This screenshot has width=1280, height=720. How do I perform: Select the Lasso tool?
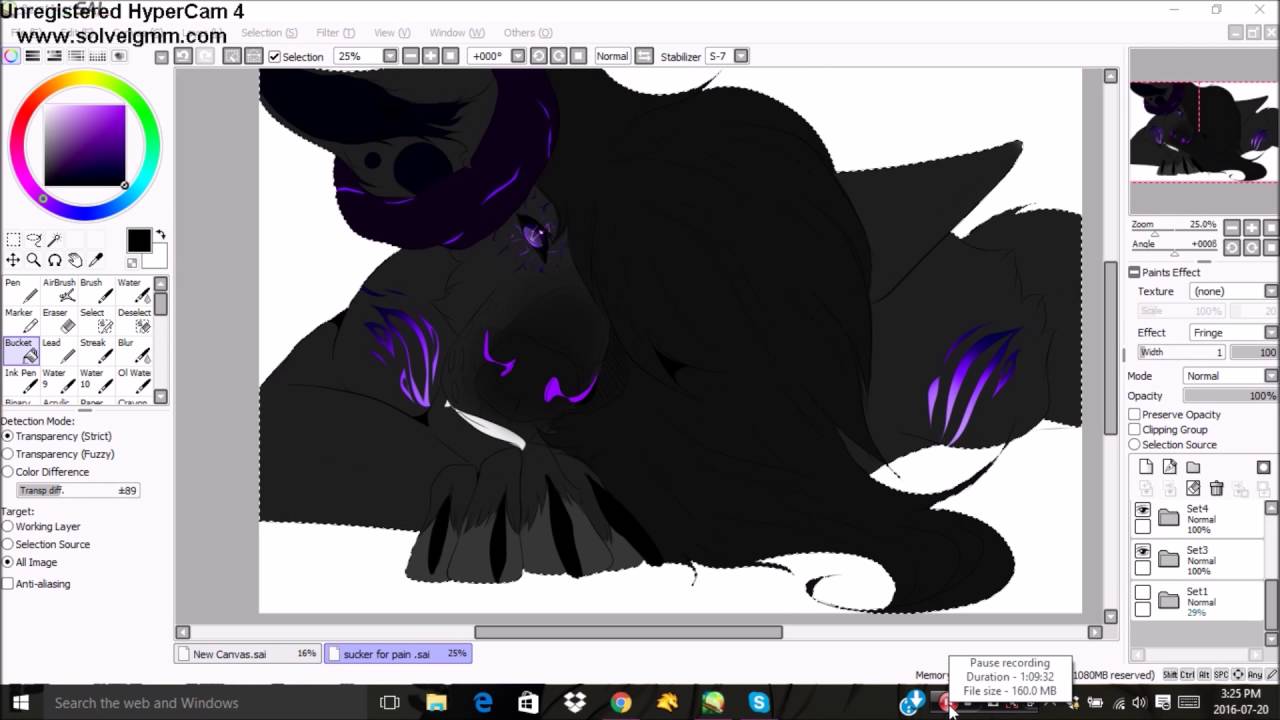[34, 240]
